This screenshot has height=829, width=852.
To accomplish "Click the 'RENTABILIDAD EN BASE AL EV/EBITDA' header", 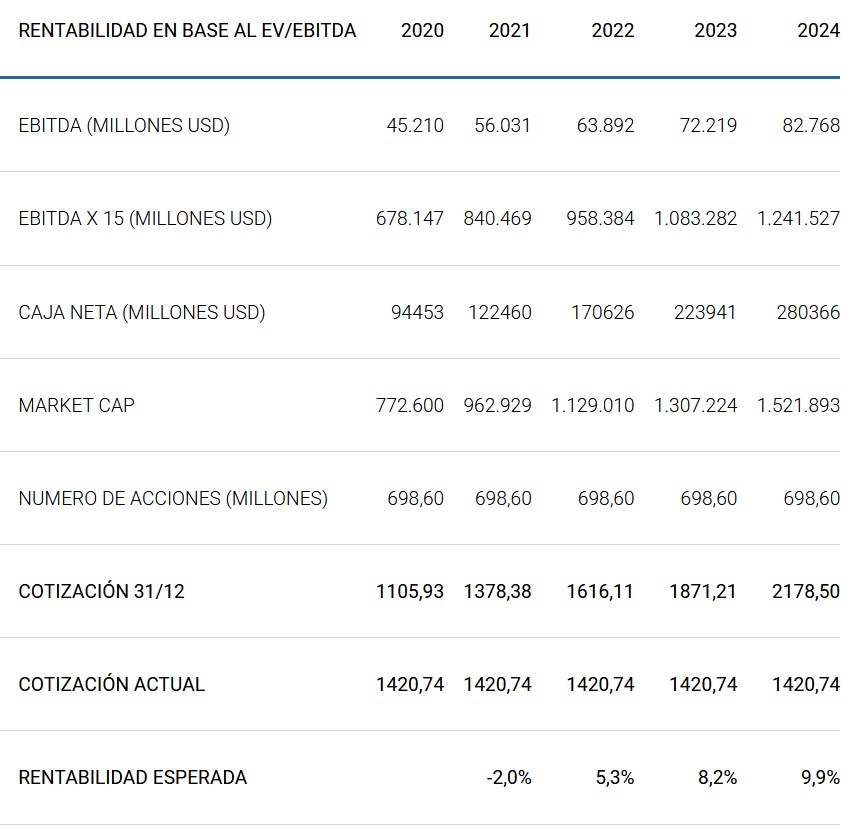I will point(187,30).
